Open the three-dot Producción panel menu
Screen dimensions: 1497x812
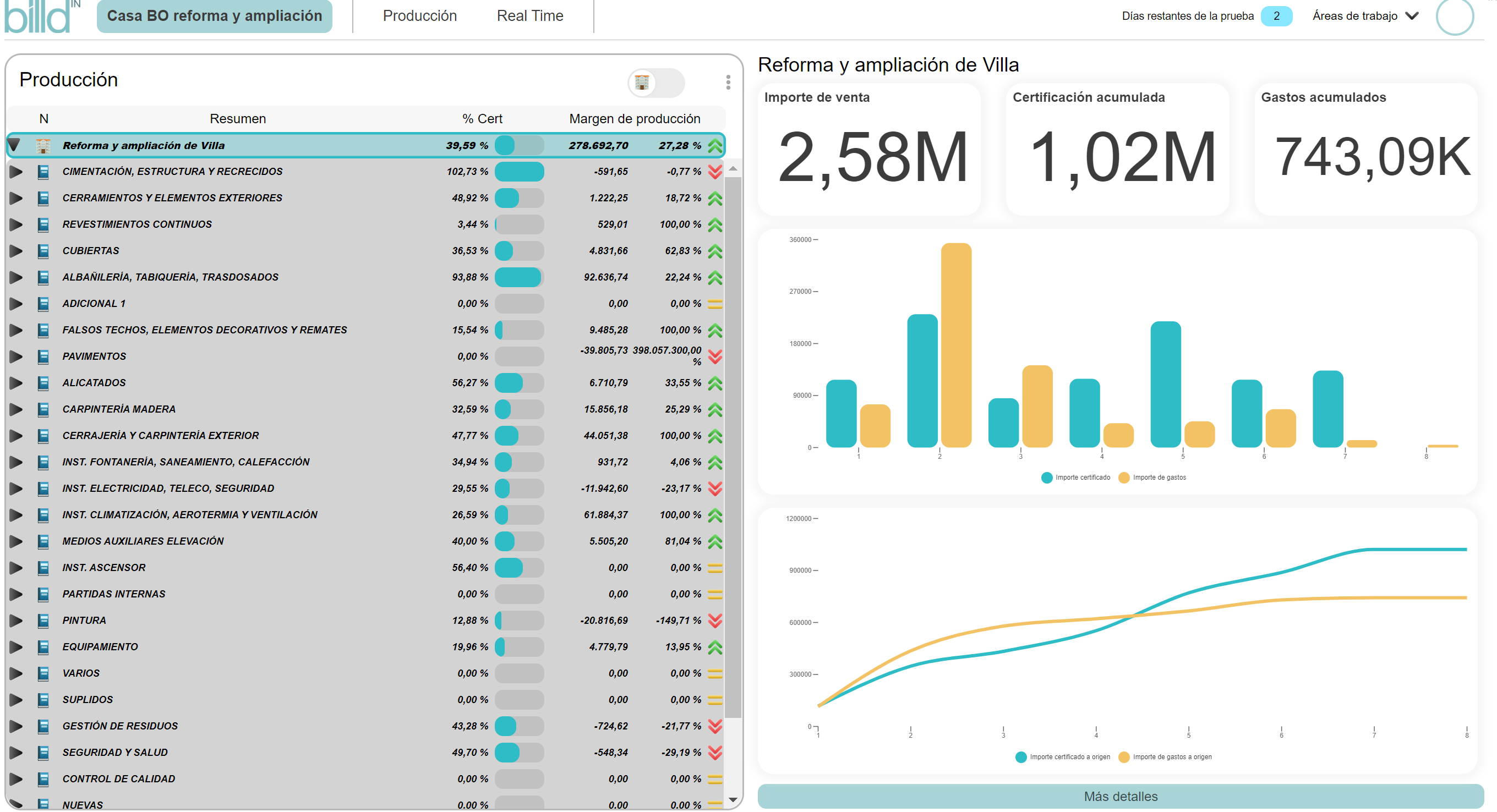tap(728, 83)
